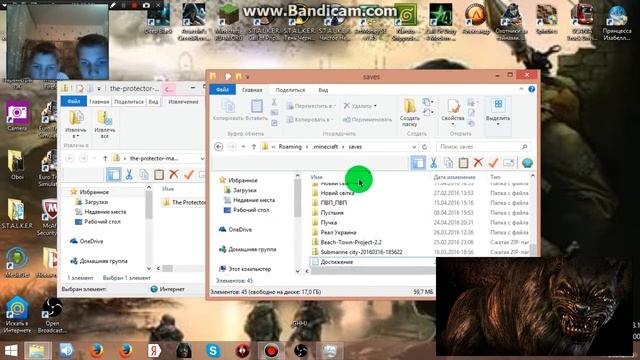Open Camera desktop shortcut
The image size is (640, 360).
17,116
